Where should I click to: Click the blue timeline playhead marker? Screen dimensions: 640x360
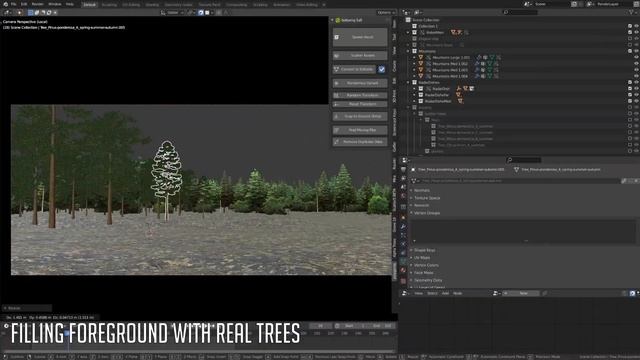67,333
